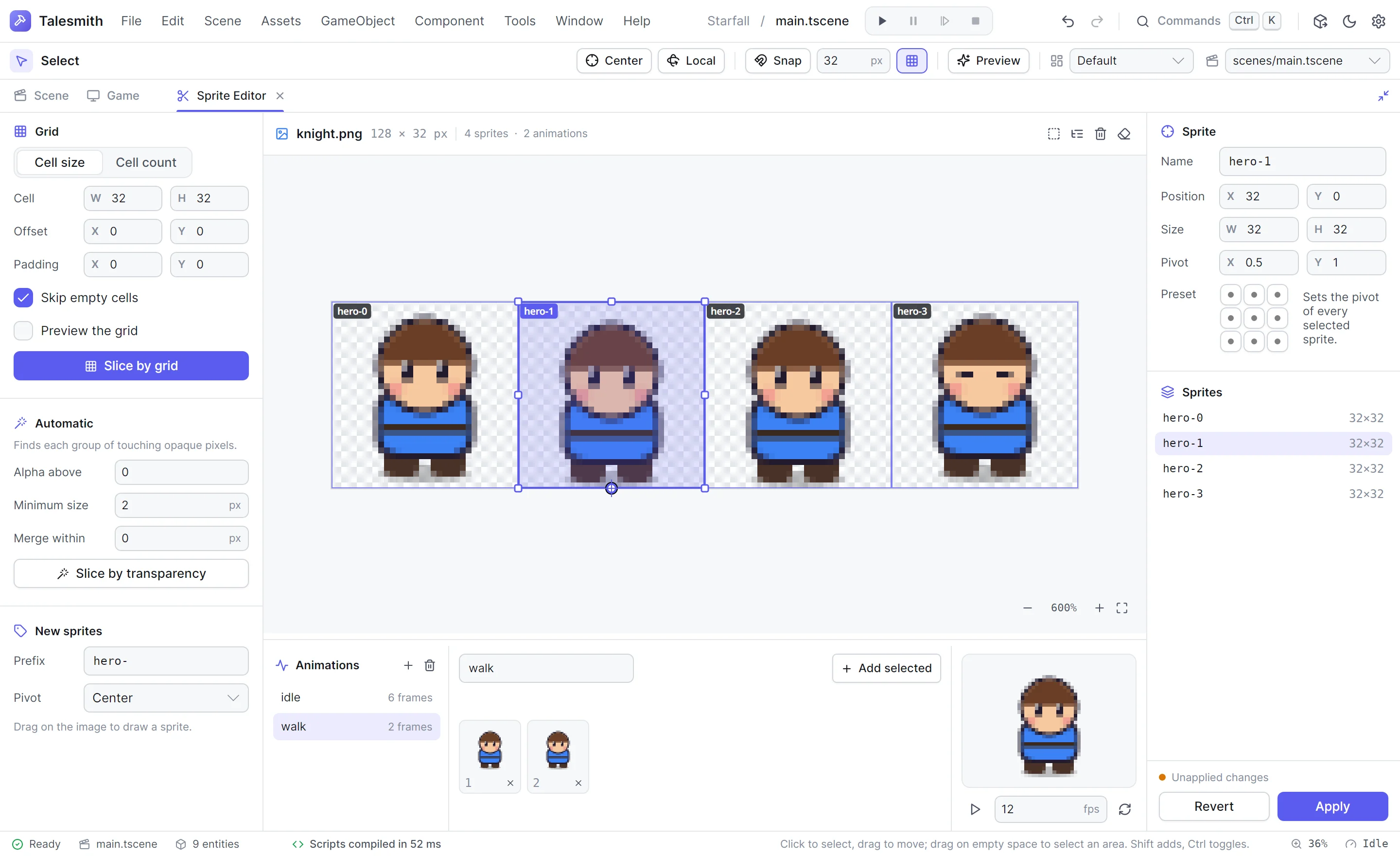1400x856 pixels.
Task: Click the Stop button in top bar
Action: tap(976, 21)
